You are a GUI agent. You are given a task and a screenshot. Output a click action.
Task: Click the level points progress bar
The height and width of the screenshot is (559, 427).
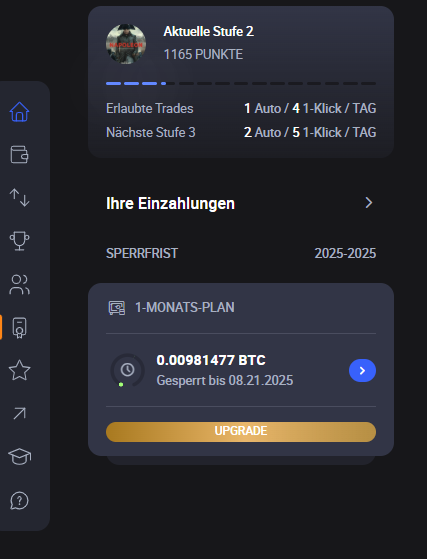(x=241, y=83)
